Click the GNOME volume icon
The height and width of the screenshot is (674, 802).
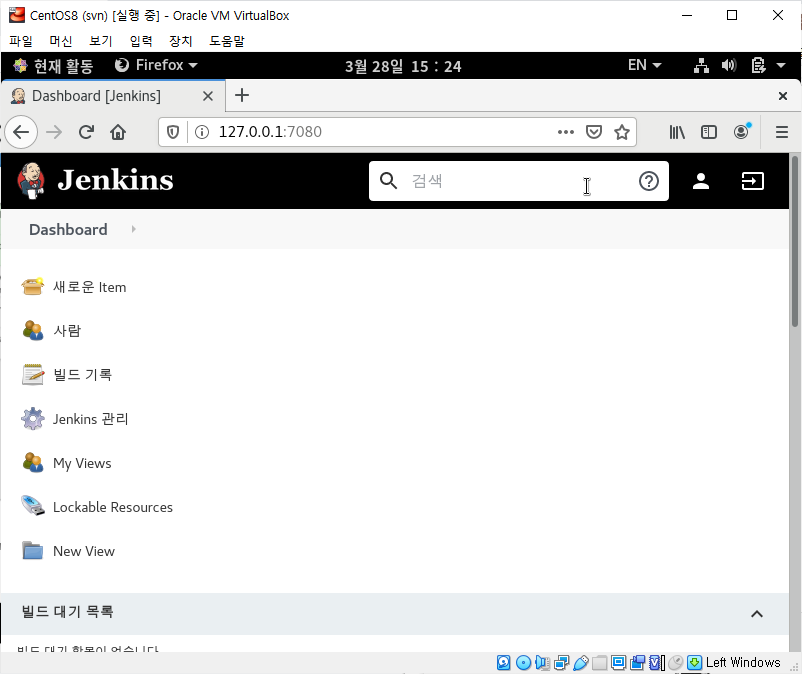729,65
